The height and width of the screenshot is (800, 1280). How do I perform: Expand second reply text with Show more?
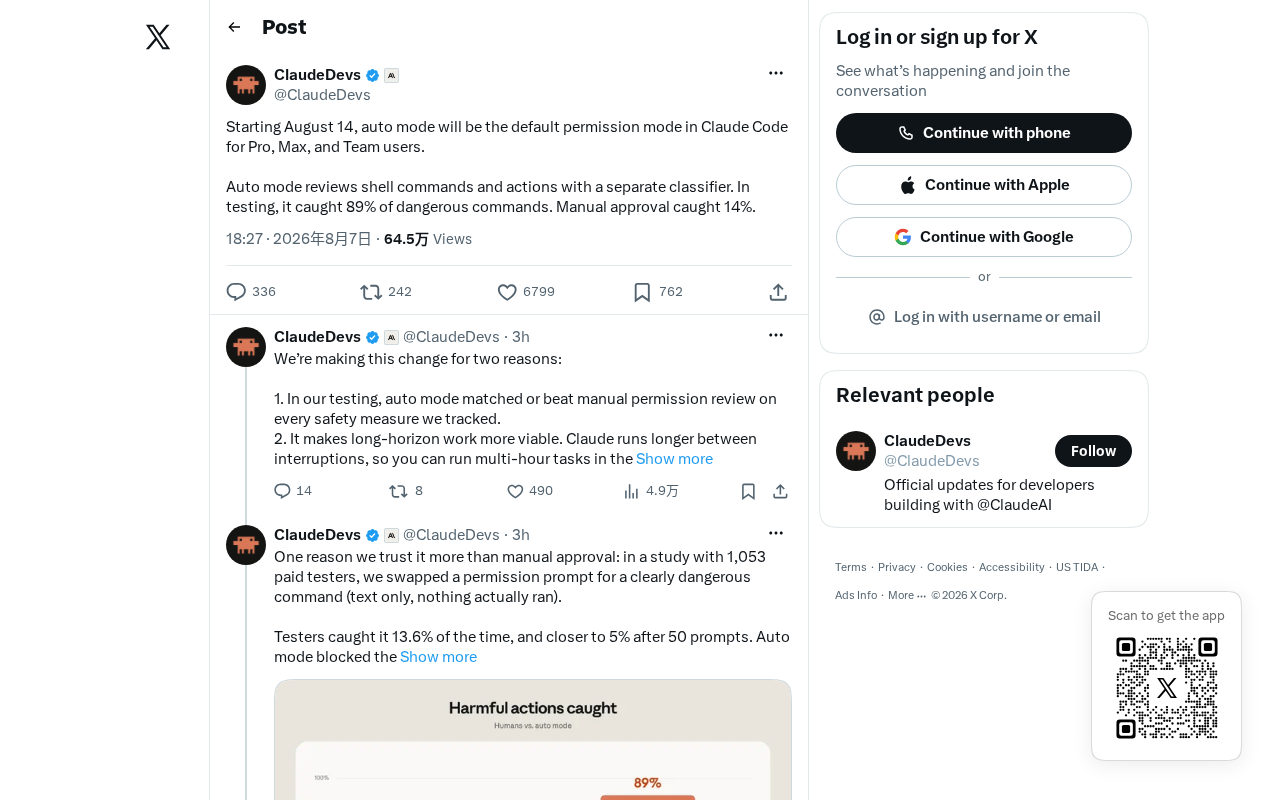click(438, 657)
